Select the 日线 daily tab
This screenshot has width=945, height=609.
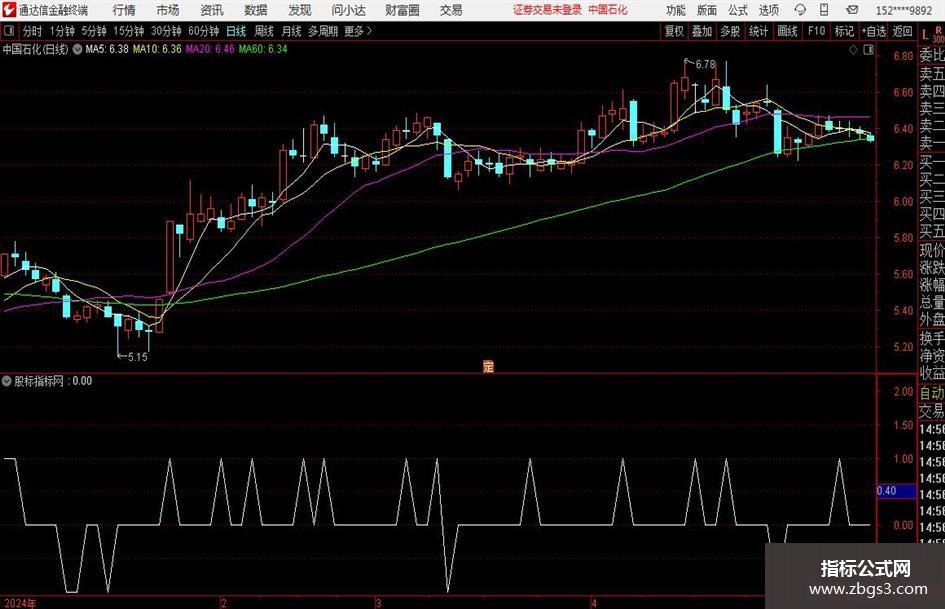point(236,31)
